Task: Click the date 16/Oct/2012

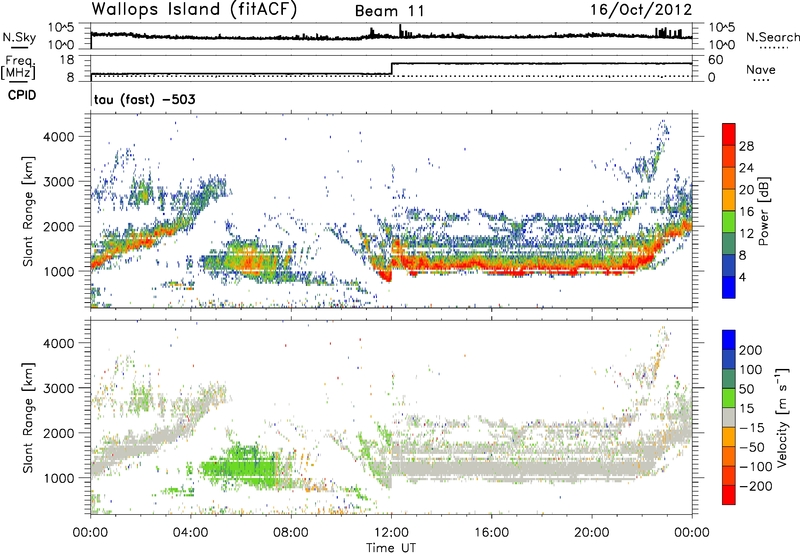Action: tap(641, 10)
